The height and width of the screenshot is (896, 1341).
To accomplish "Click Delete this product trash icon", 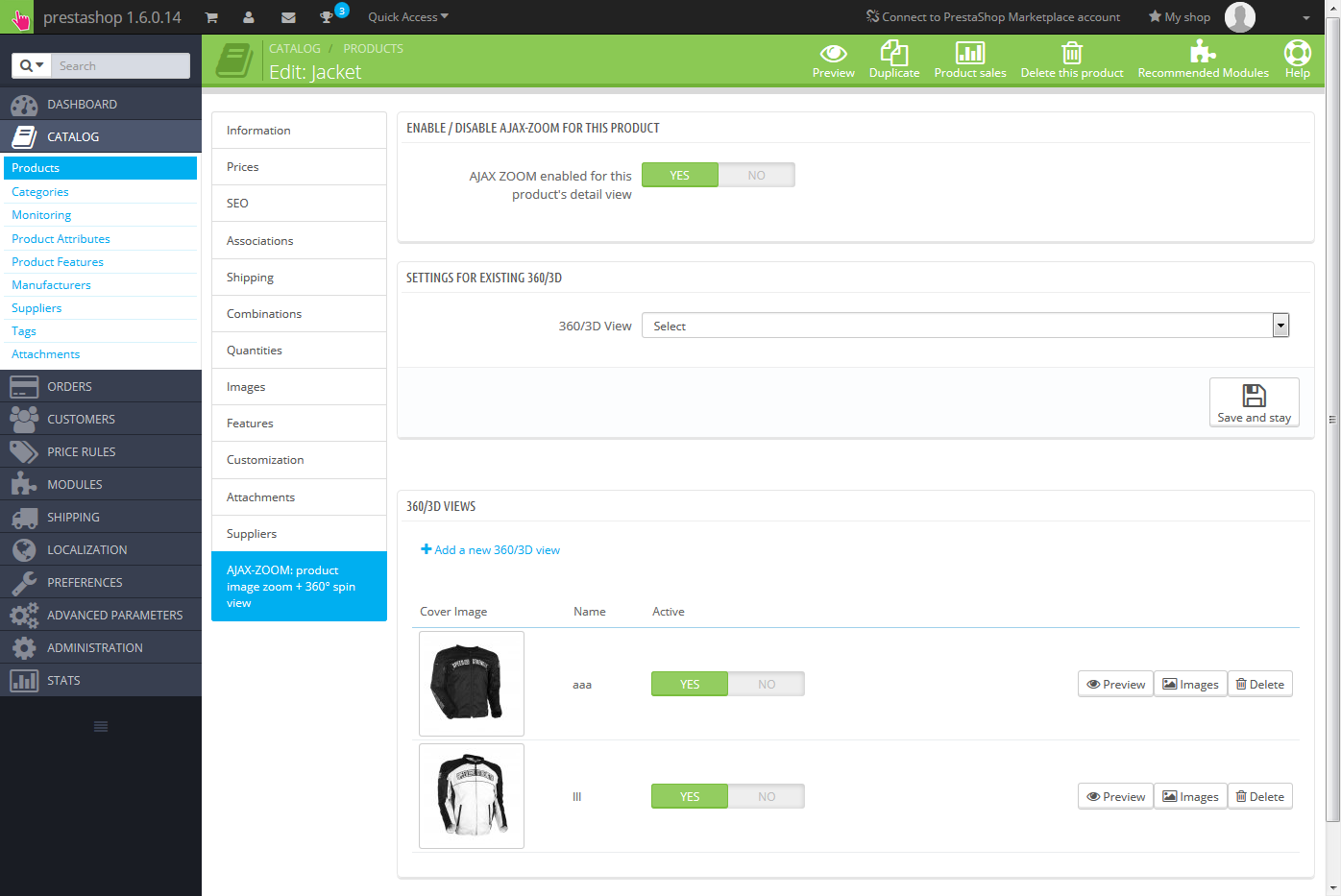I will 1071,54.
